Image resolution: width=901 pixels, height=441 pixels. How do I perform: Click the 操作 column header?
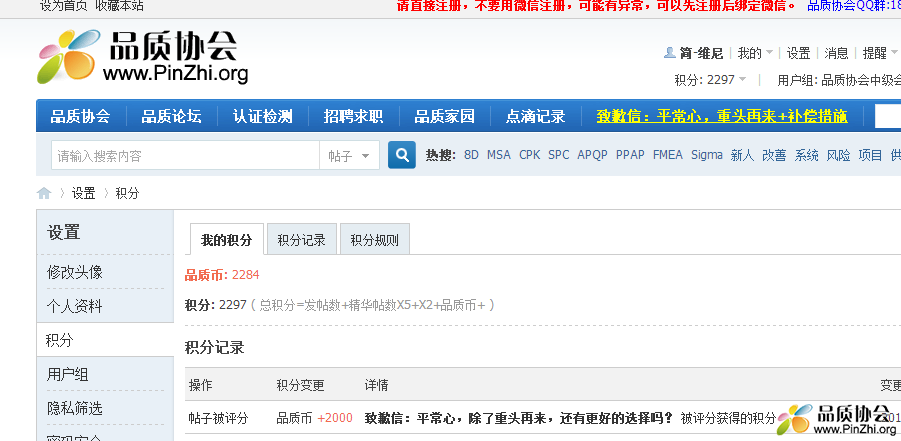coord(201,385)
